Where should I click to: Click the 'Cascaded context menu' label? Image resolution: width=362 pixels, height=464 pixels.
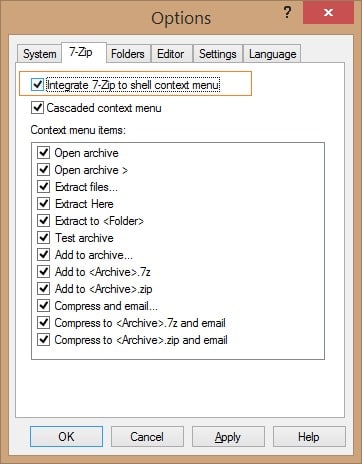(x=104, y=108)
